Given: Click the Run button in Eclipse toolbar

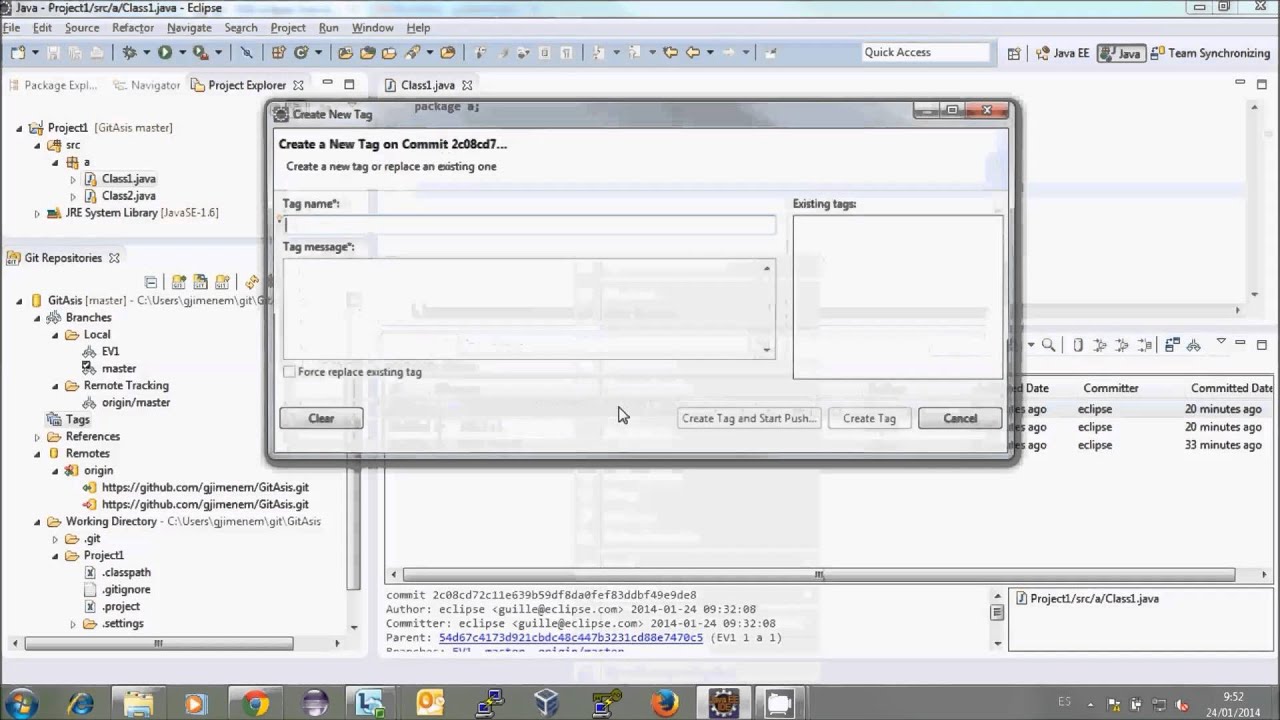Looking at the screenshot, I should click(x=165, y=53).
